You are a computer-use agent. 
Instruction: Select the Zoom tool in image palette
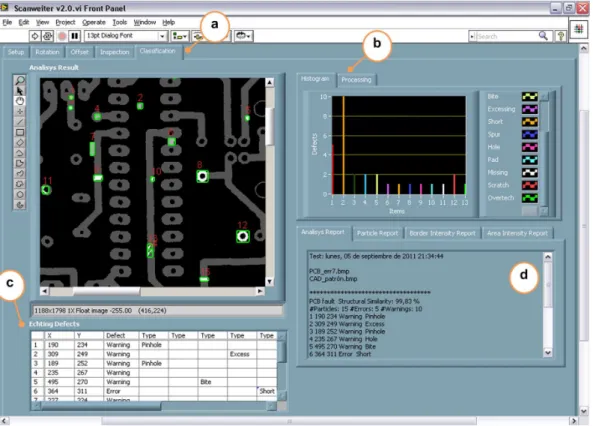pyautogui.click(x=20, y=81)
